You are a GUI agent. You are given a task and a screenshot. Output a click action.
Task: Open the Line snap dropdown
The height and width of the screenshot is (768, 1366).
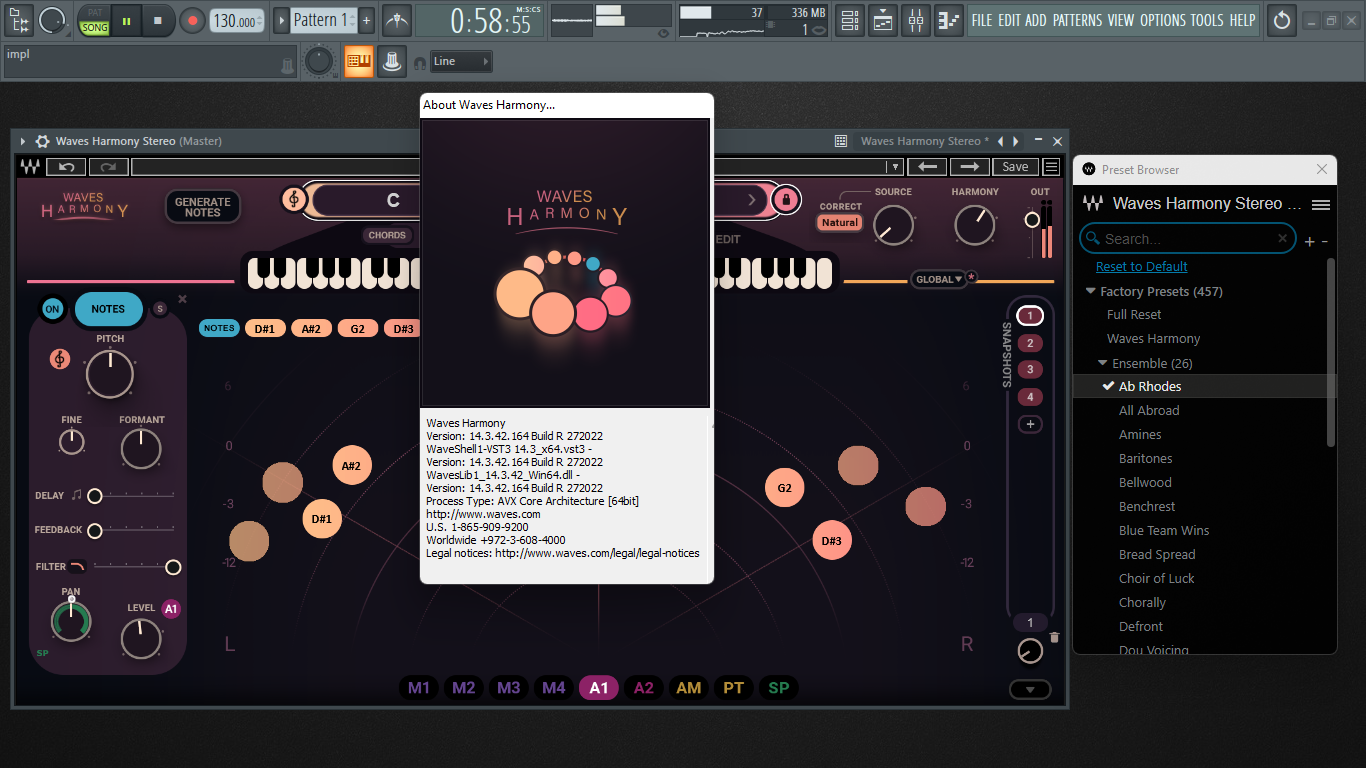click(461, 62)
